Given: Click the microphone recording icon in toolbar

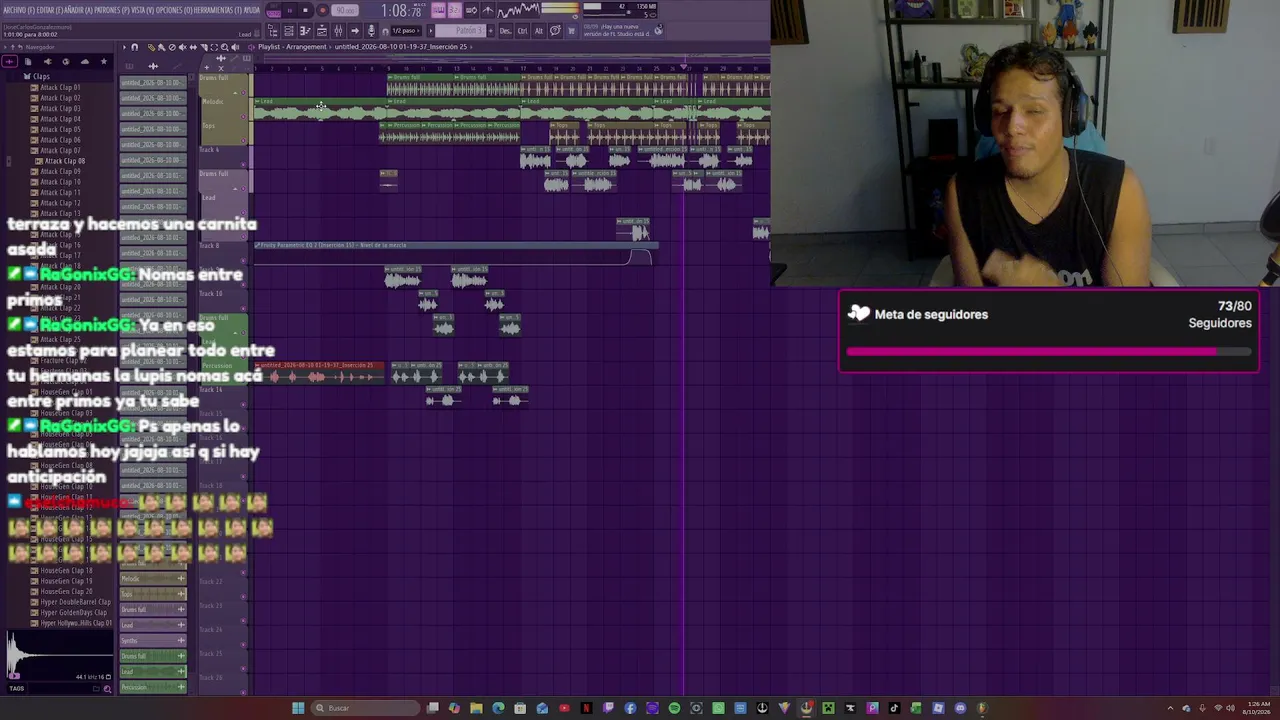Looking at the screenshot, I should pos(371,31).
